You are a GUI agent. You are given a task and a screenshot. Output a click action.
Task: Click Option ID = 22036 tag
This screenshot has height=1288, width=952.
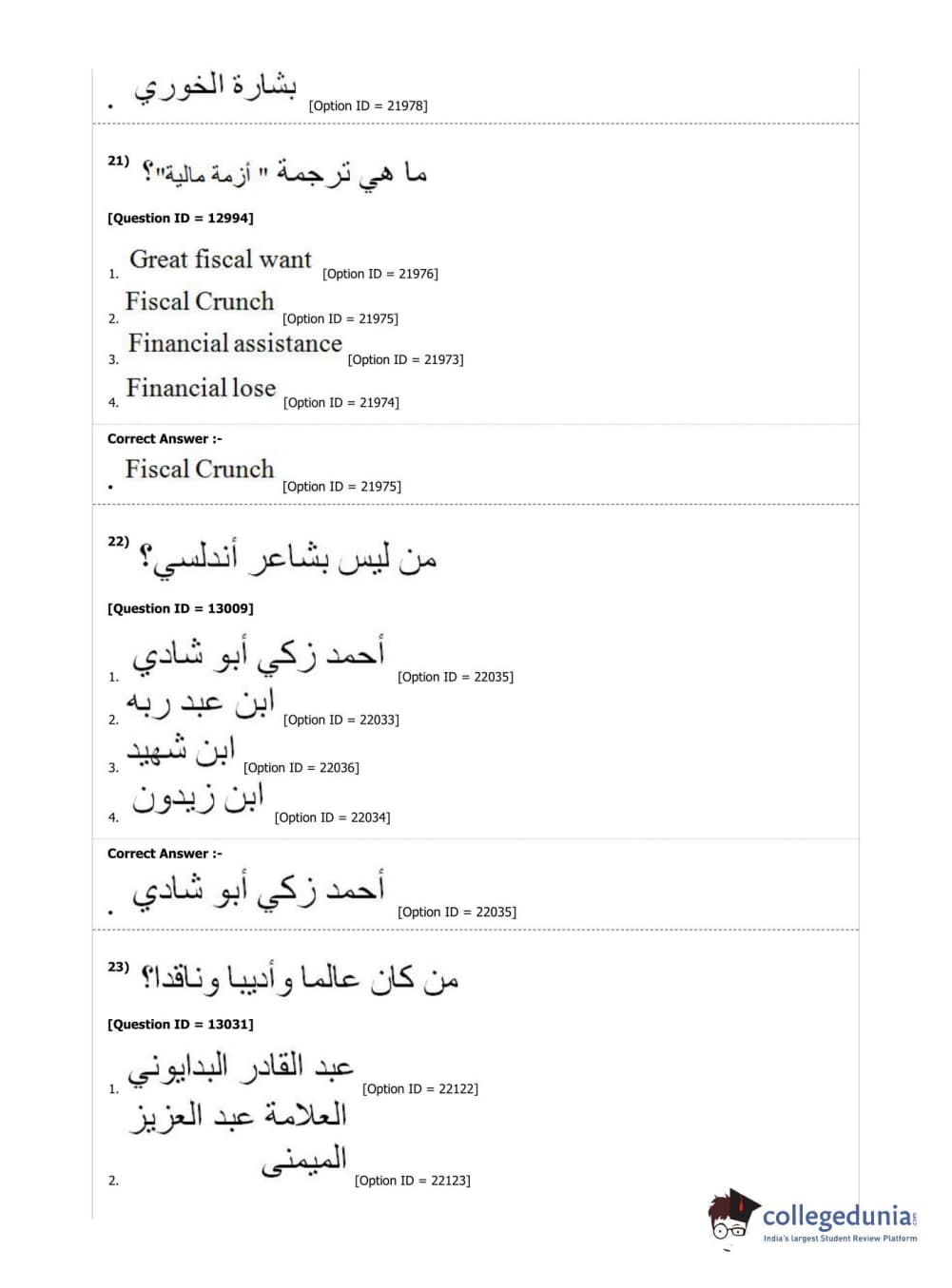pyautogui.click(x=301, y=767)
